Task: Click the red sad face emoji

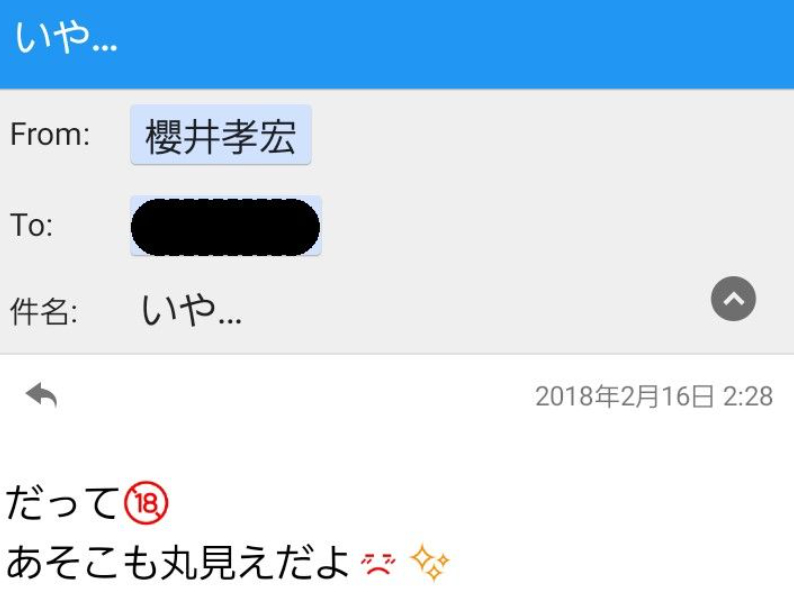Action: coord(378,564)
